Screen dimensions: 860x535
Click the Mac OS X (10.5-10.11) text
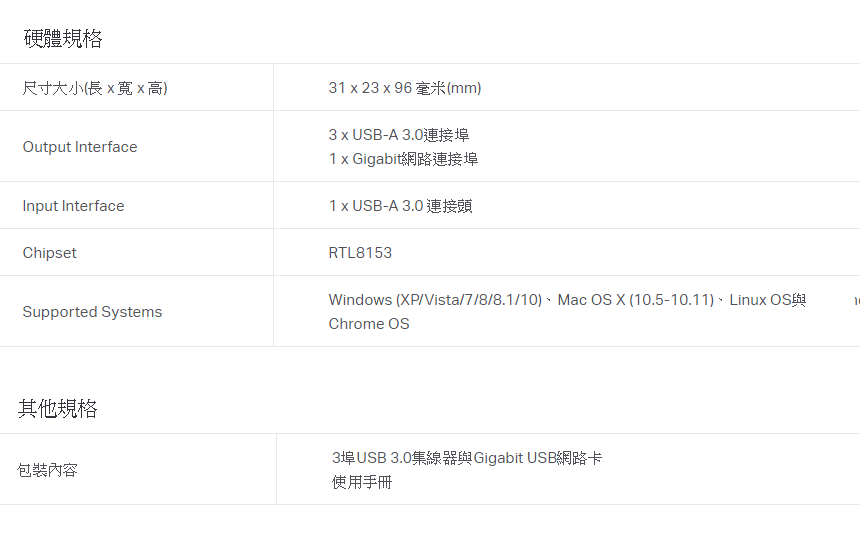coord(635,300)
